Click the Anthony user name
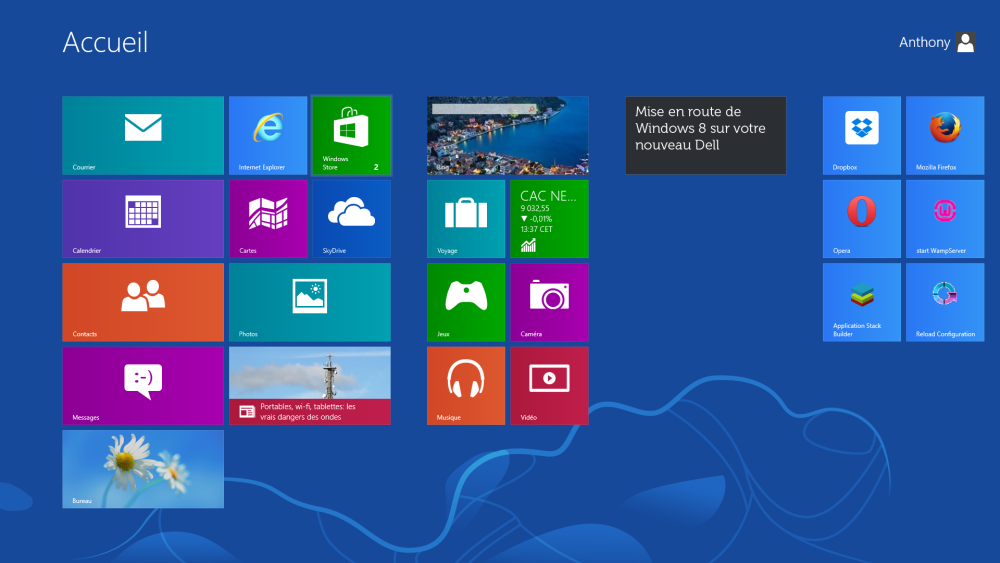Image resolution: width=1000 pixels, height=563 pixels. [924, 42]
